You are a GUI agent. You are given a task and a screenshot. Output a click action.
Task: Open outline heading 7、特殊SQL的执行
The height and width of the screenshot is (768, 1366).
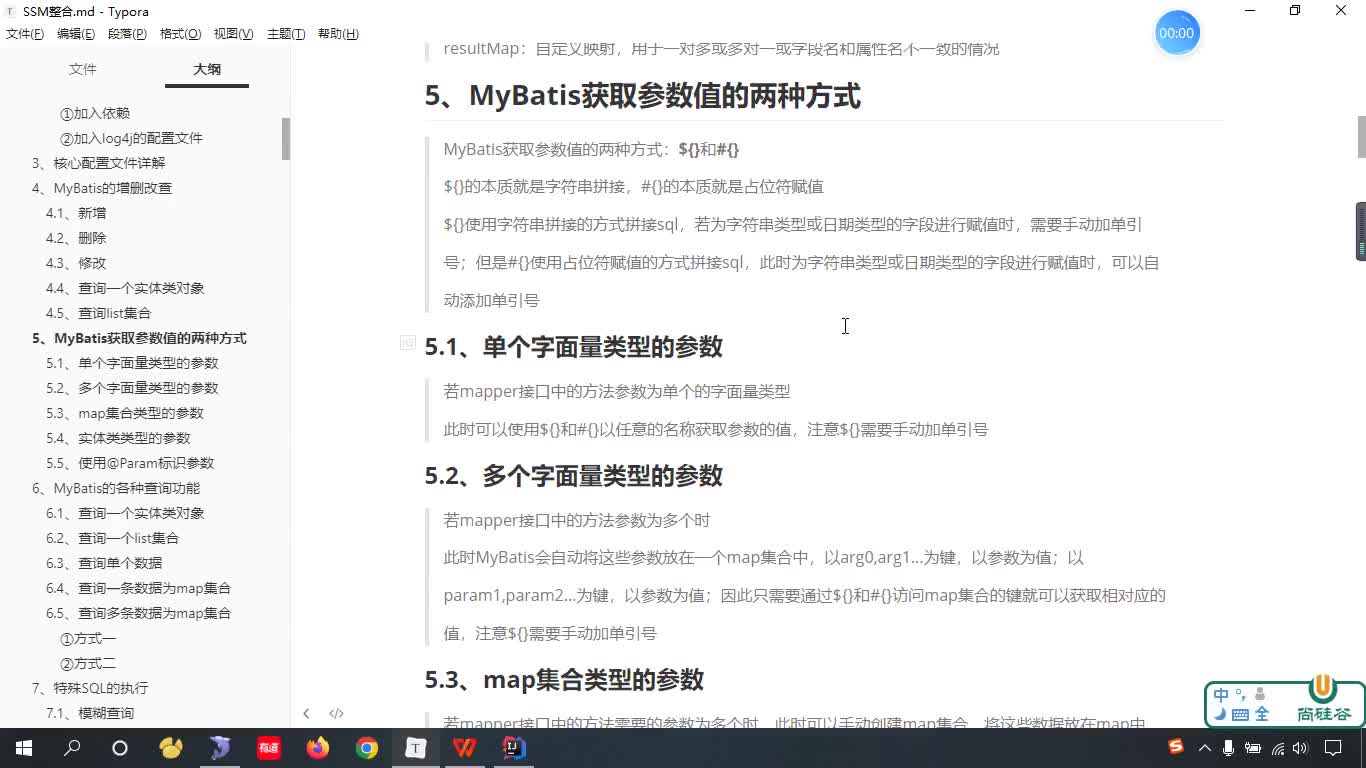(90, 688)
